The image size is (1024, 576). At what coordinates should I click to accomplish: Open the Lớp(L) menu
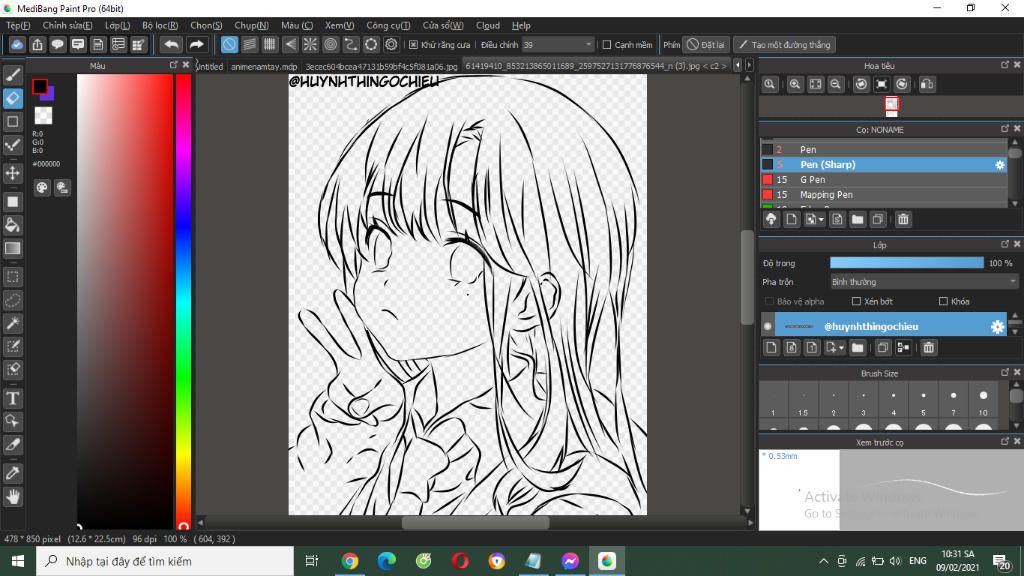point(118,25)
